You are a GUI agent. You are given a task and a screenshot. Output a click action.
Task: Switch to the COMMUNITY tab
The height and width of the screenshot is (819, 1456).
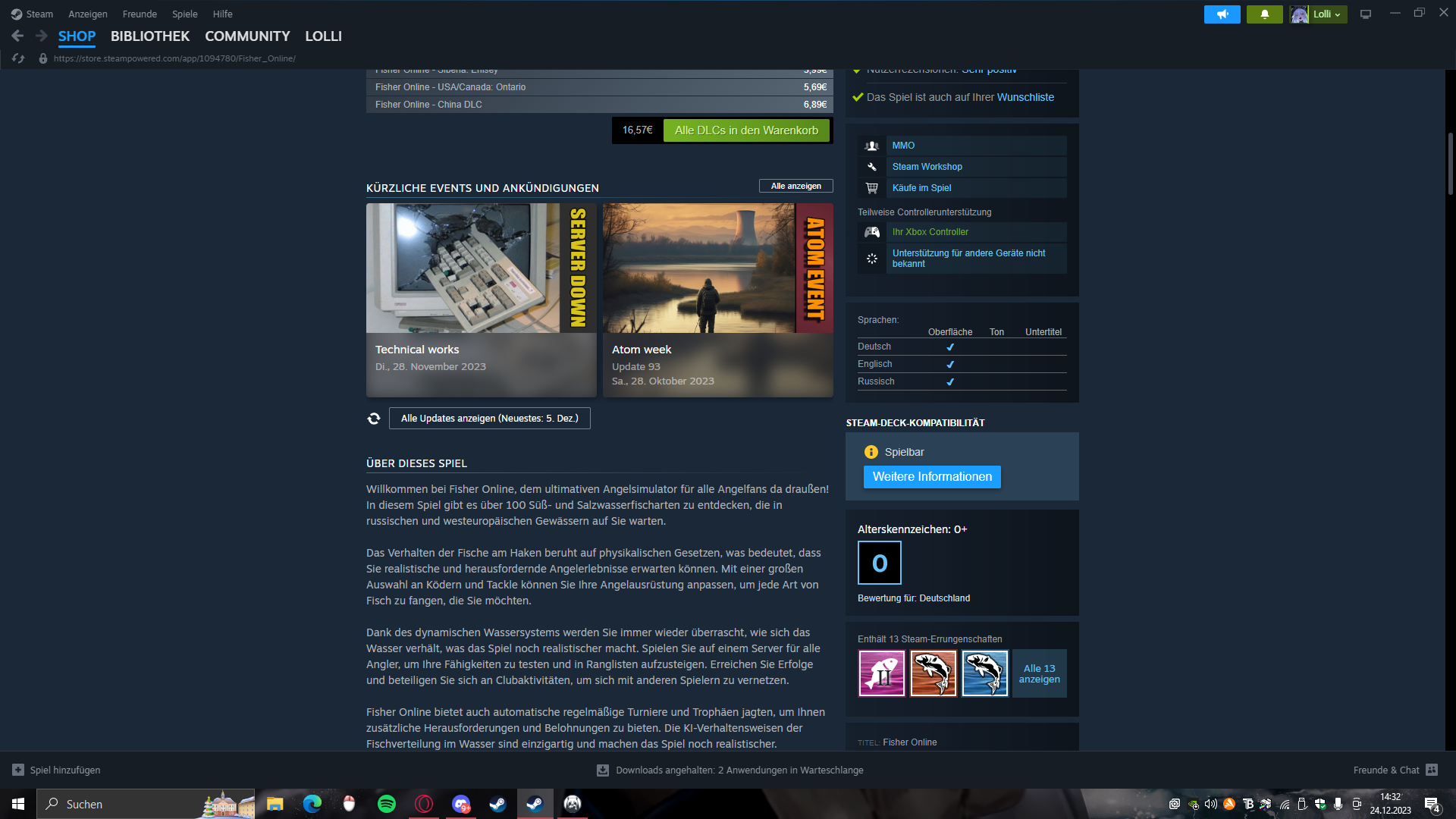coord(247,36)
